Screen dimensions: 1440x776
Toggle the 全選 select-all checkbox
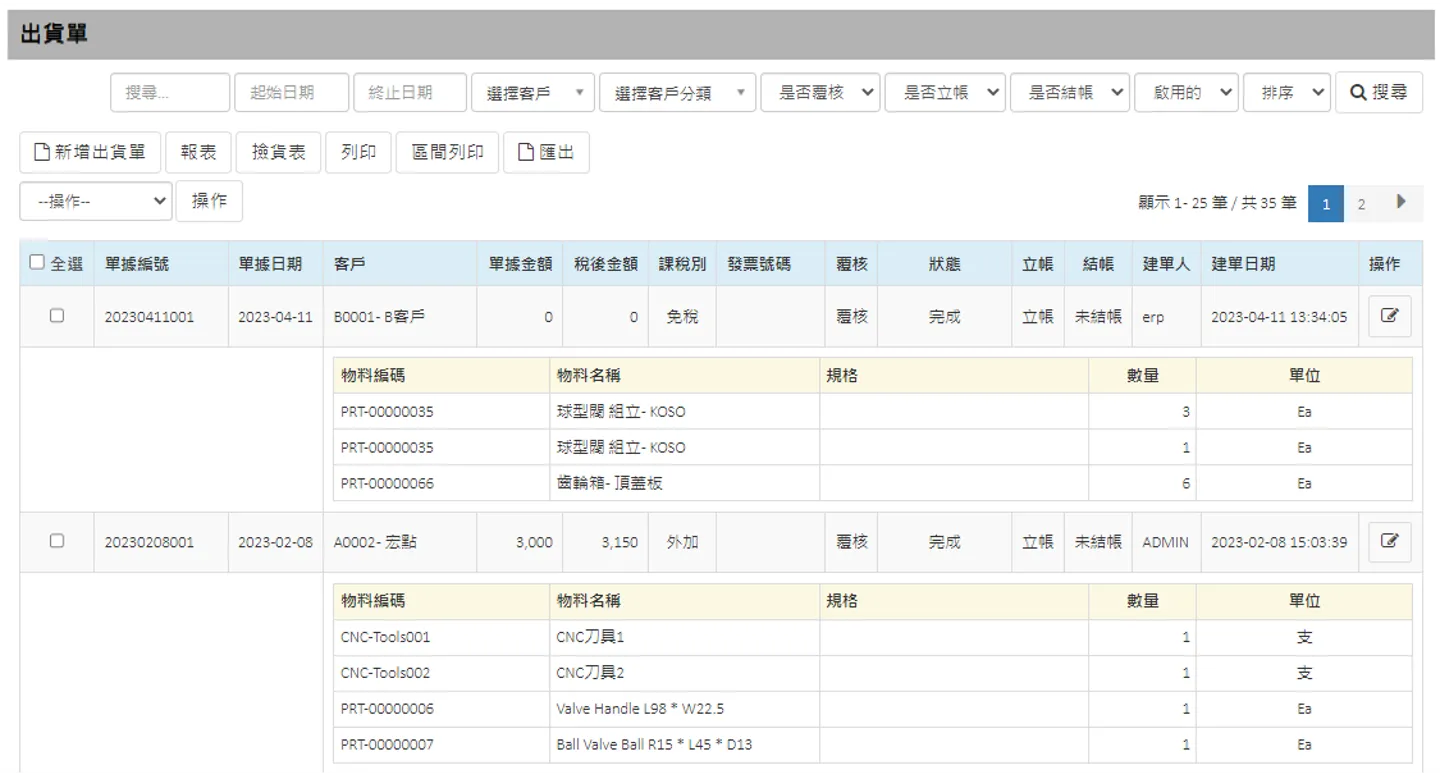point(38,263)
